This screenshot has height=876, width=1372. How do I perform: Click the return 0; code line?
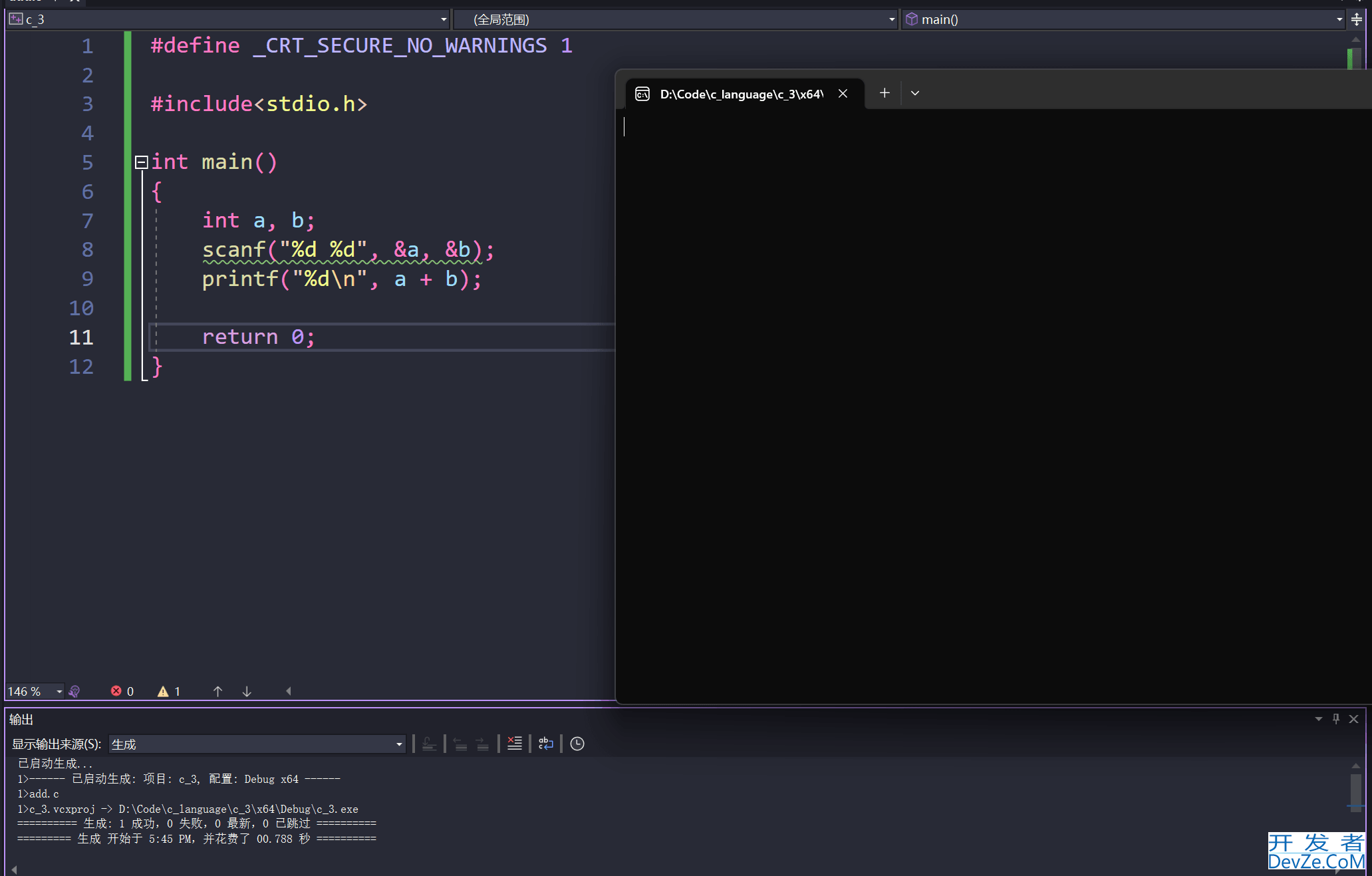[x=258, y=337]
